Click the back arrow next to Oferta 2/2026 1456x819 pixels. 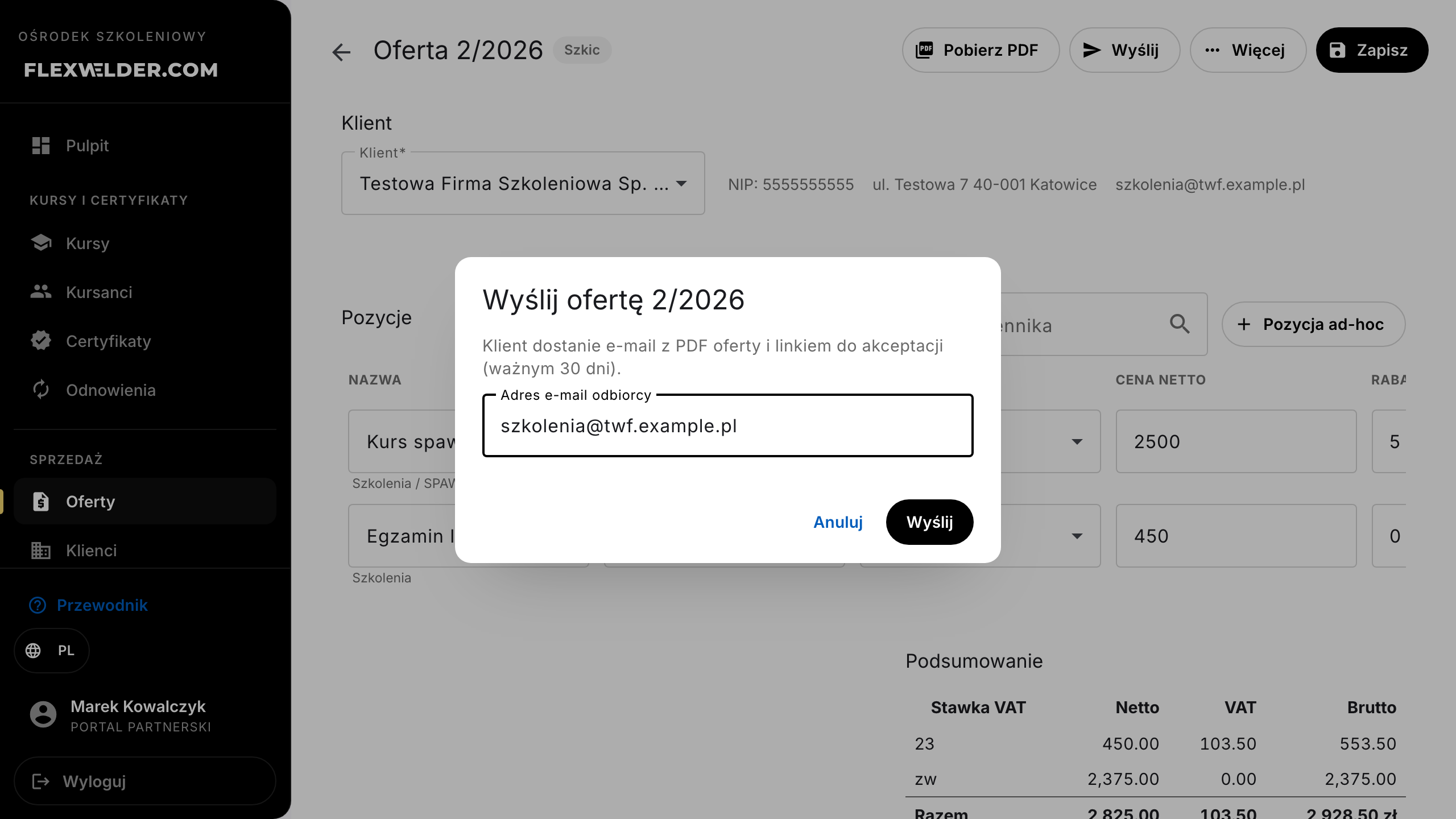[x=341, y=52]
